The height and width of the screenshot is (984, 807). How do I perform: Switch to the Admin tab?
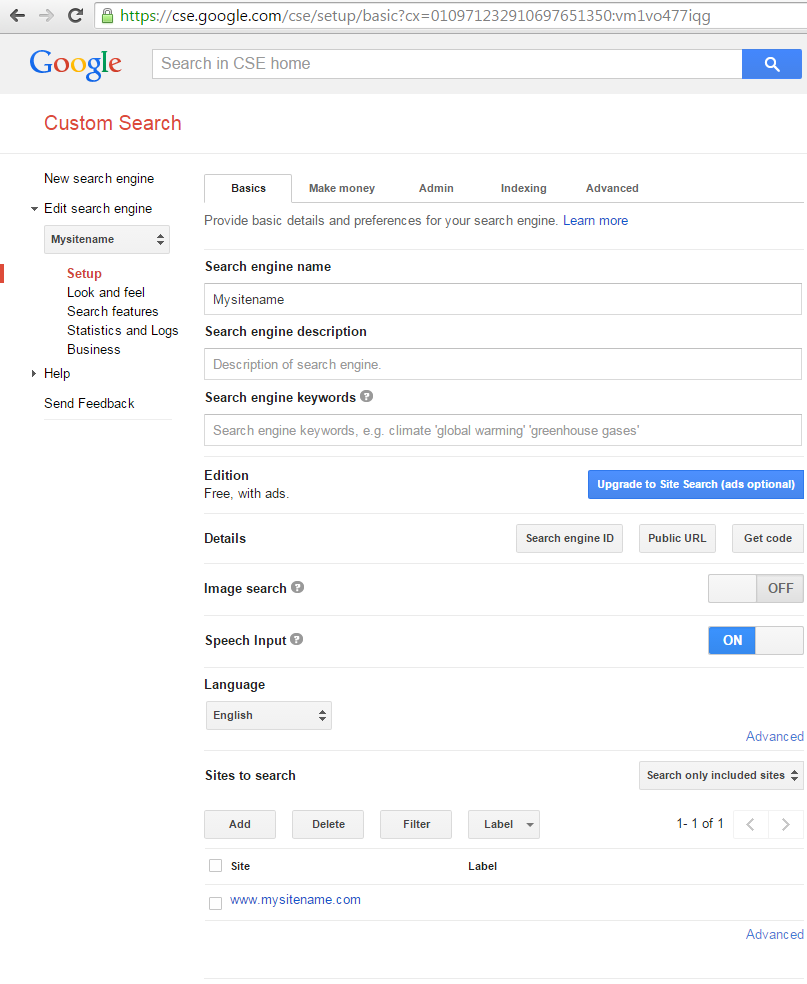436,188
